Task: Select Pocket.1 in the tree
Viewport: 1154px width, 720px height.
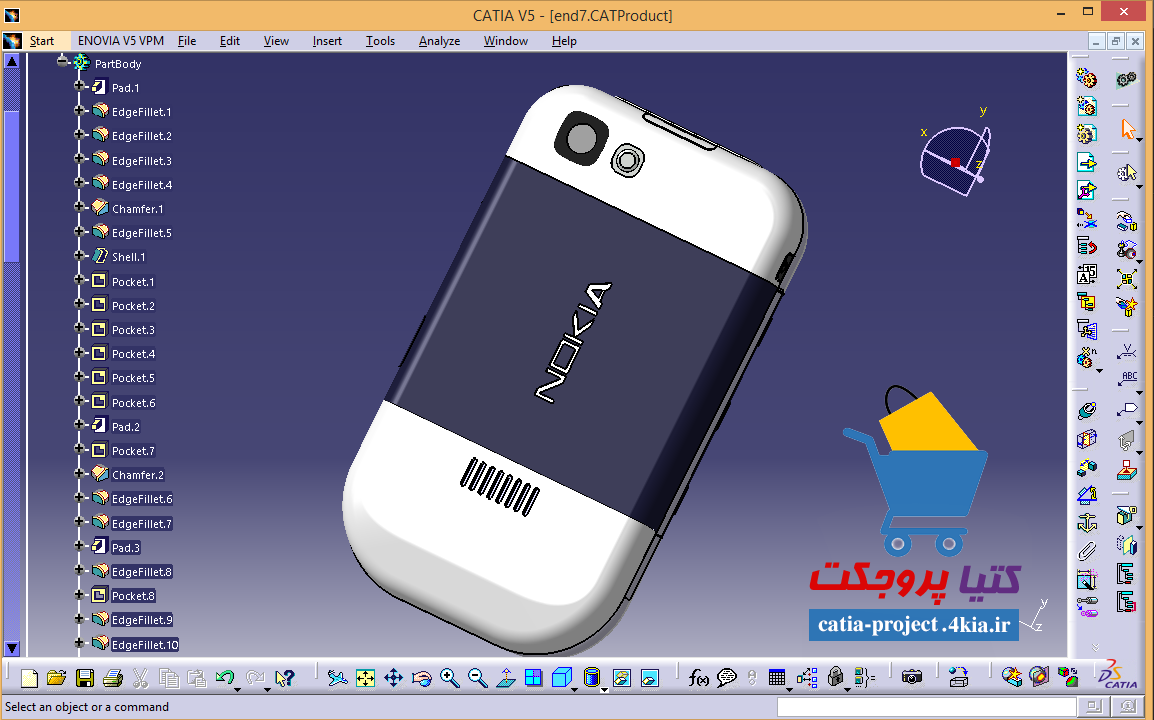Action: pyautogui.click(x=133, y=282)
